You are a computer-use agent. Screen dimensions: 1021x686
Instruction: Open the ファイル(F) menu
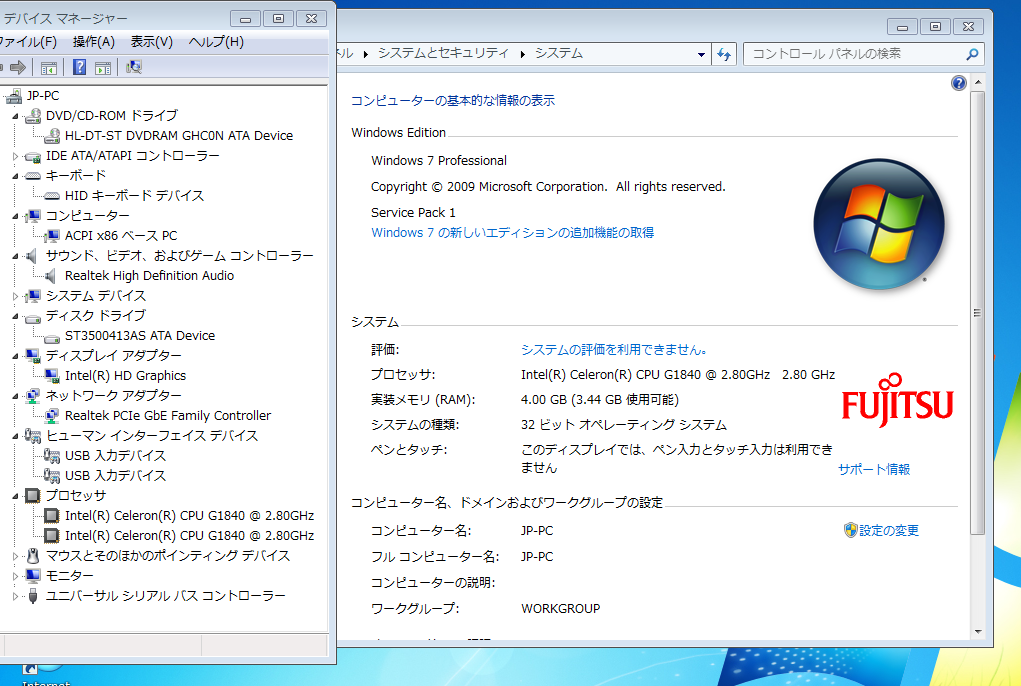pyautogui.click(x=27, y=42)
